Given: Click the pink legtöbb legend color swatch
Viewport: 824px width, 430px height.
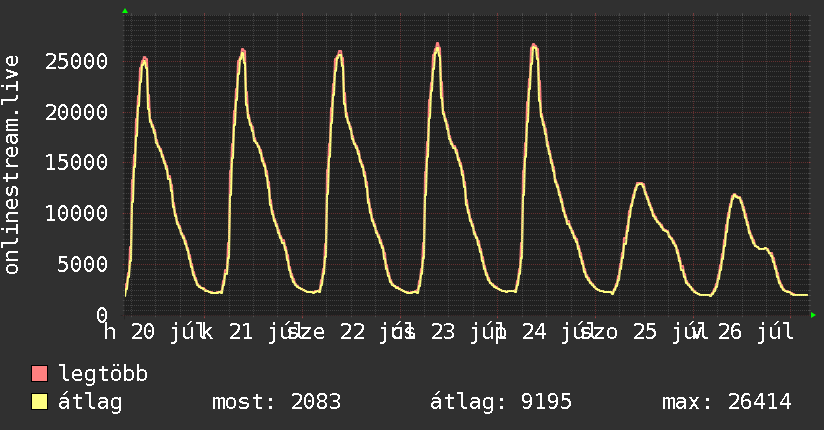Looking at the screenshot, I should (39, 373).
